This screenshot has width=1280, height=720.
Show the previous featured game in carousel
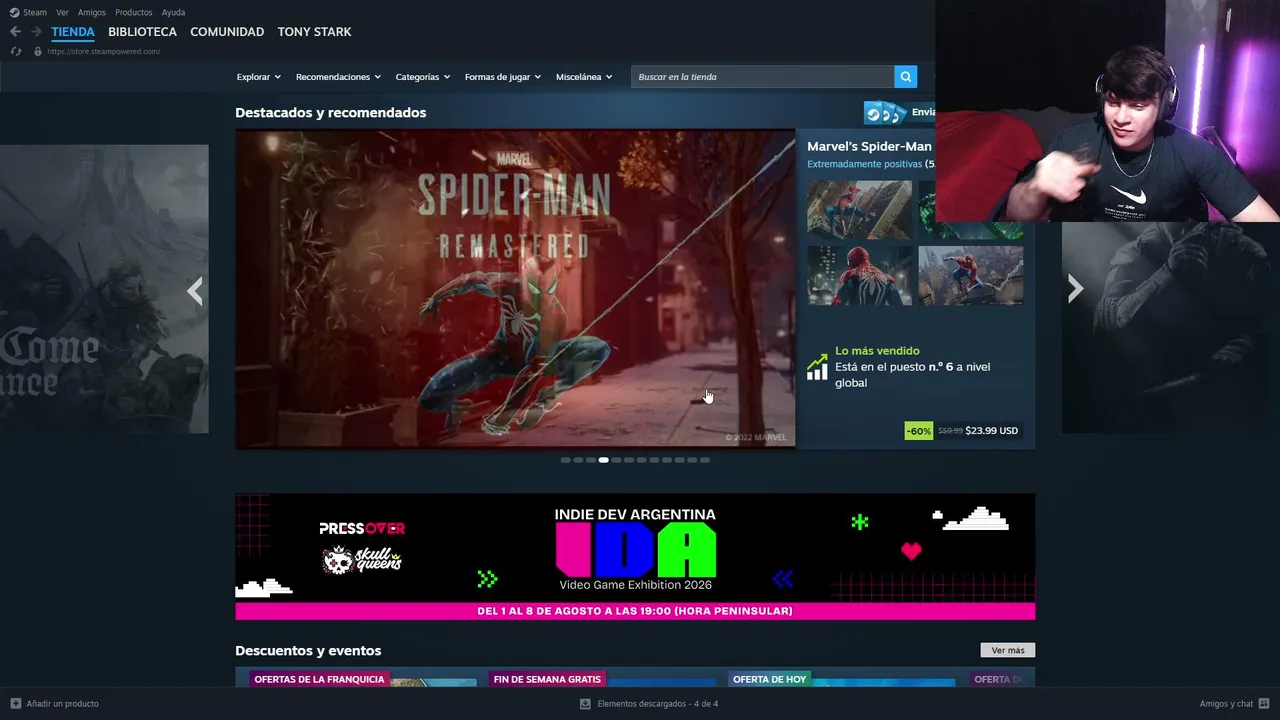point(195,290)
